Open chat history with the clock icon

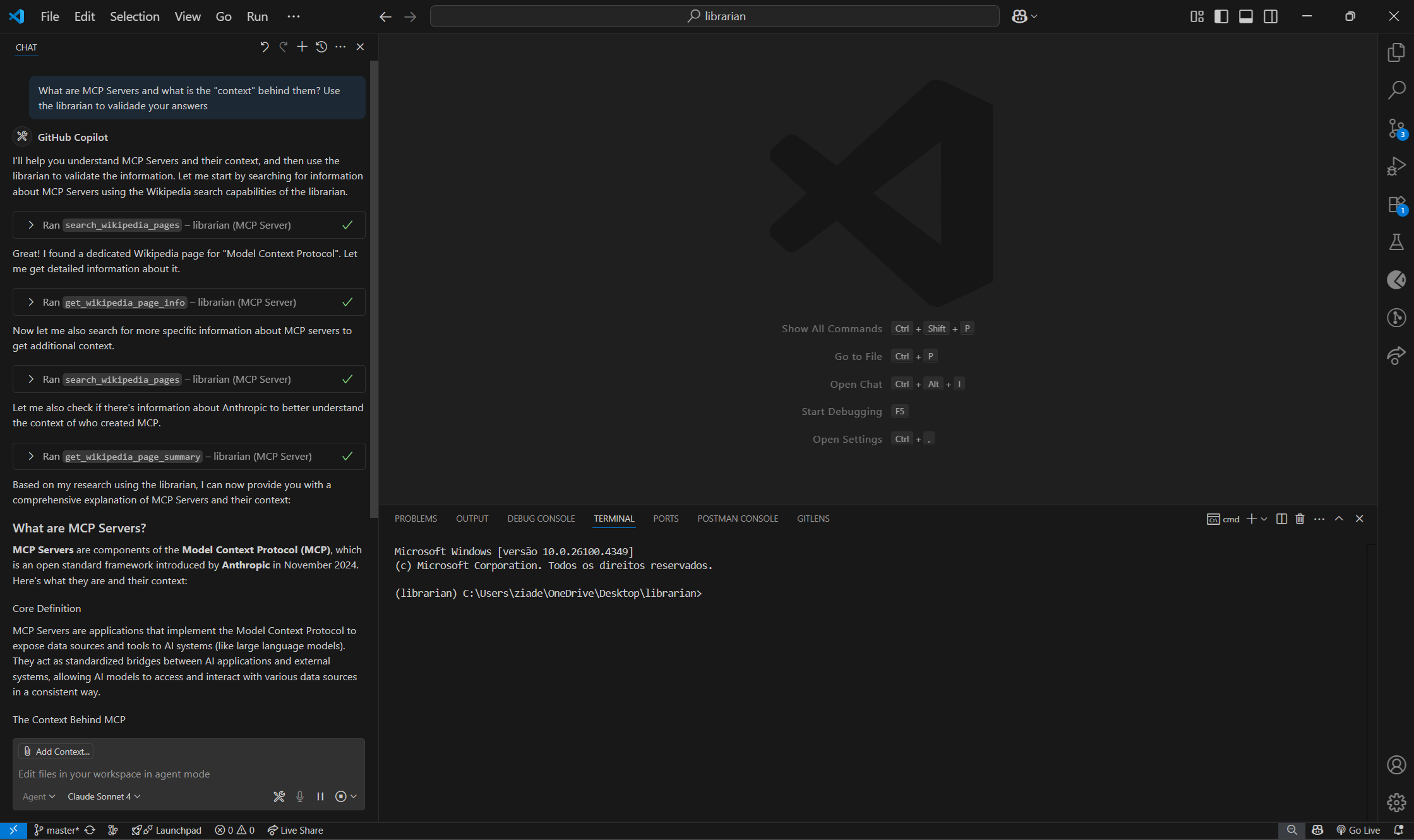321,47
